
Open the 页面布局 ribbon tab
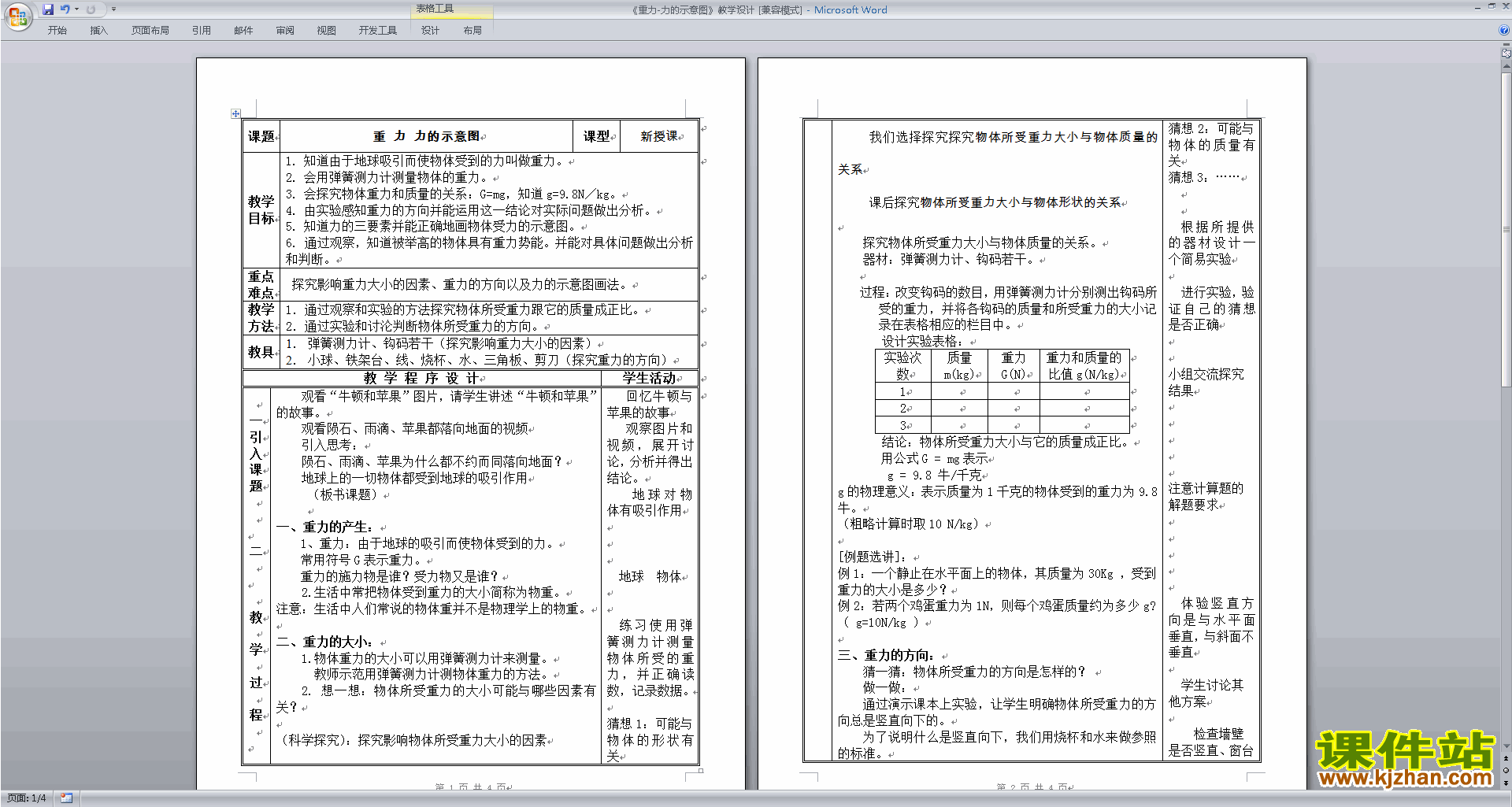[x=150, y=30]
